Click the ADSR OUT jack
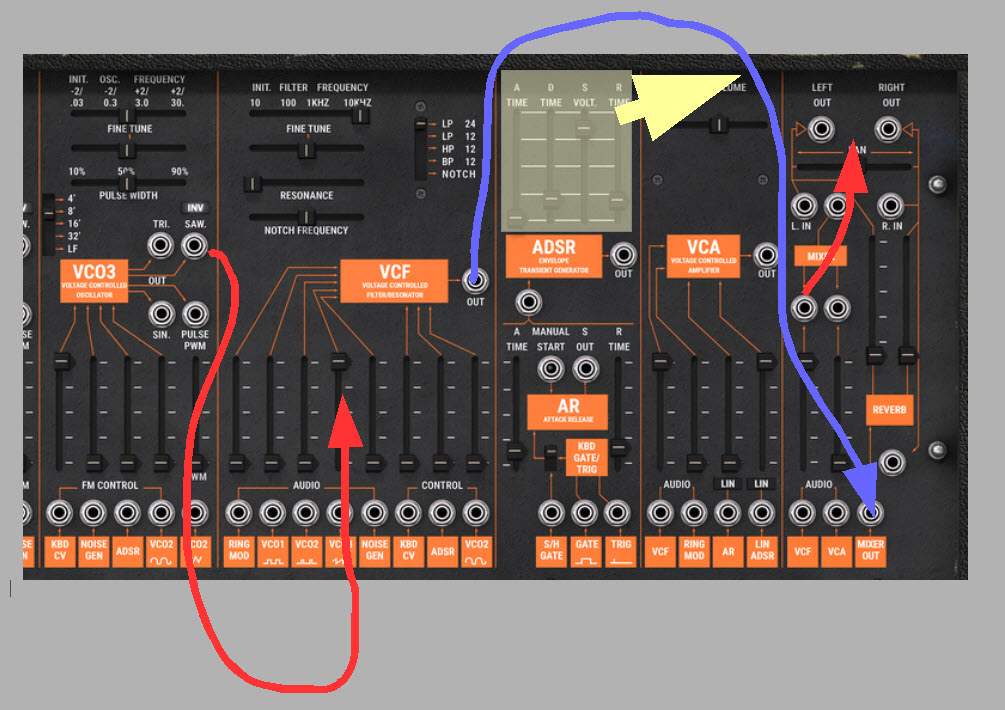This screenshot has height=710, width=1005. coord(623,255)
